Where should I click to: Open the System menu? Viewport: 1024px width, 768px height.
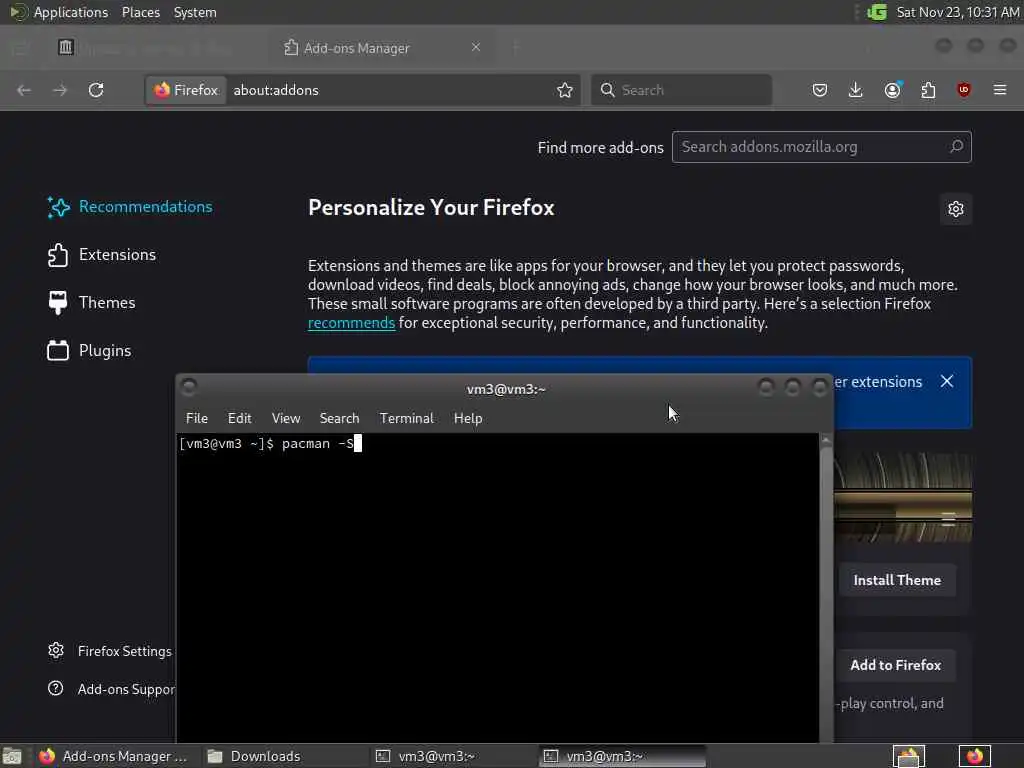[x=195, y=12]
